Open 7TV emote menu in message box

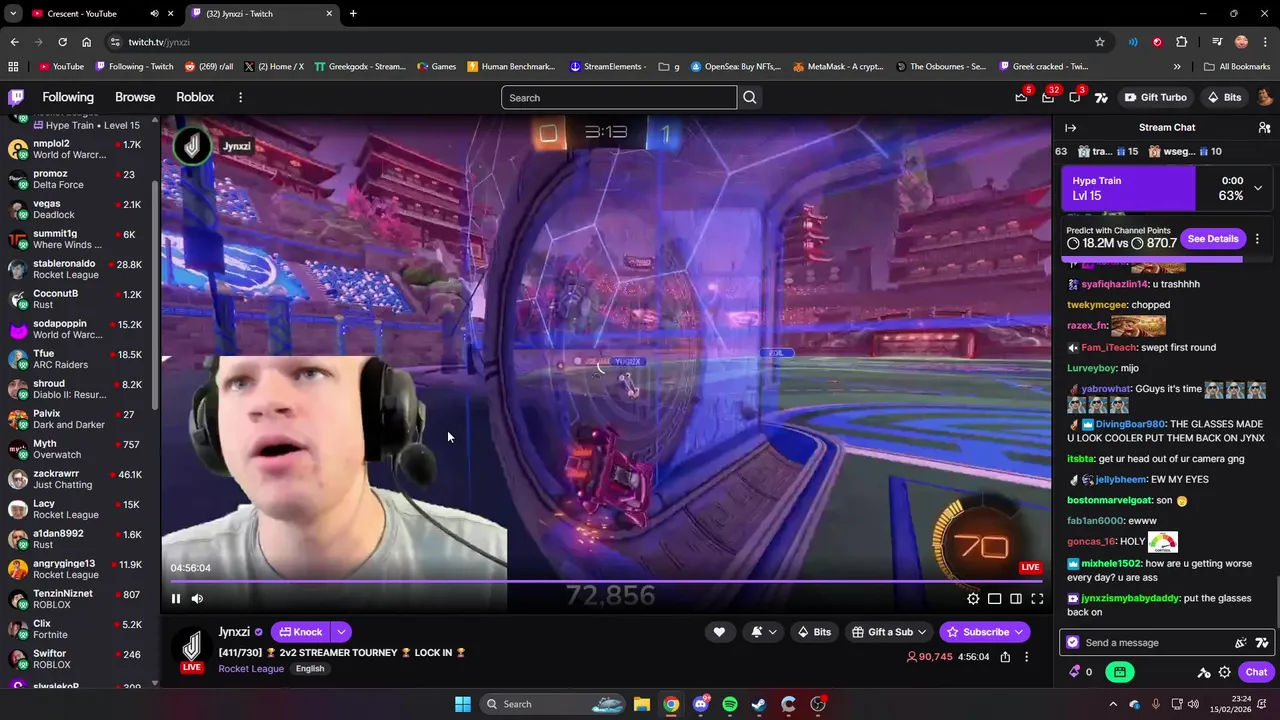[x=1262, y=643]
